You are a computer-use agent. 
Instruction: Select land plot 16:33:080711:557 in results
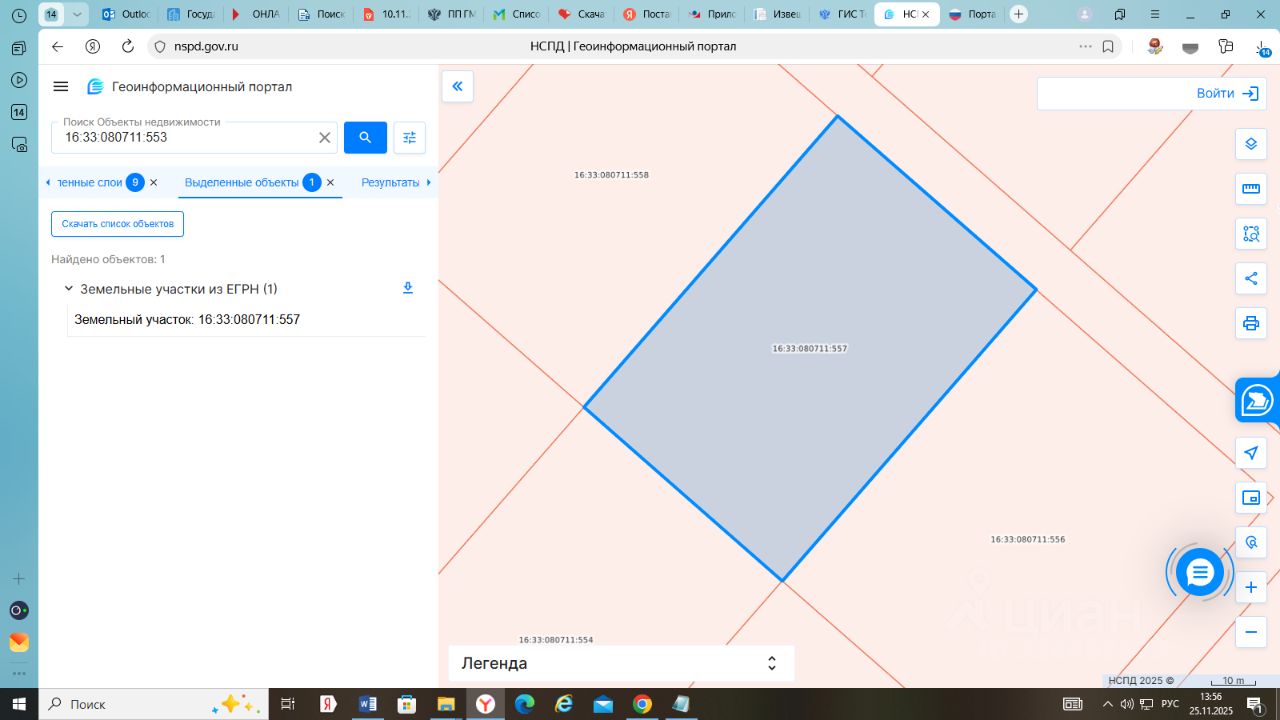[187, 320]
